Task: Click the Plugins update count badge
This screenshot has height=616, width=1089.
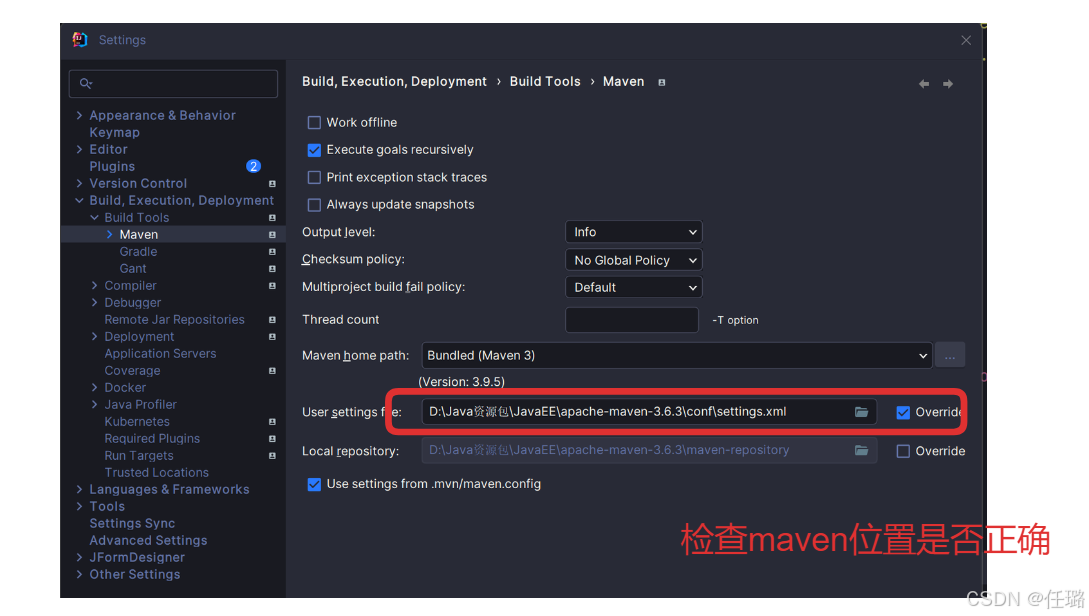Action: (x=253, y=166)
